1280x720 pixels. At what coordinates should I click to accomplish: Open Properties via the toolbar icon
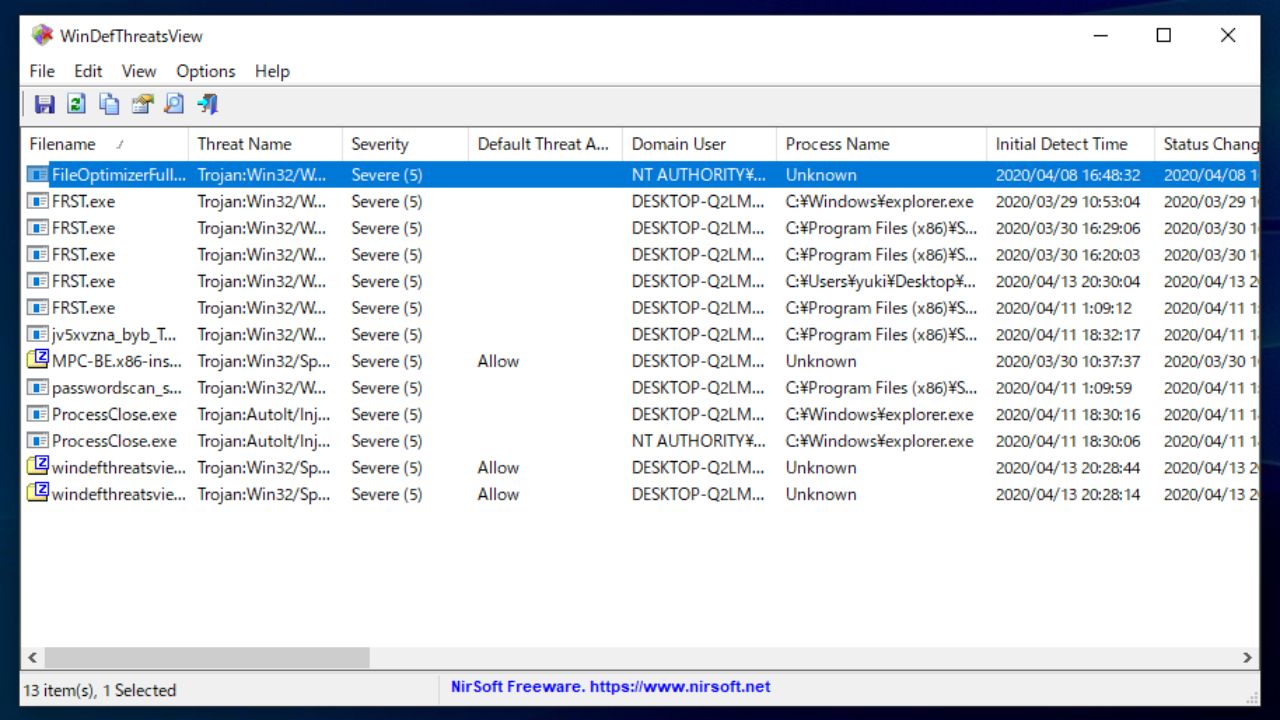(142, 104)
